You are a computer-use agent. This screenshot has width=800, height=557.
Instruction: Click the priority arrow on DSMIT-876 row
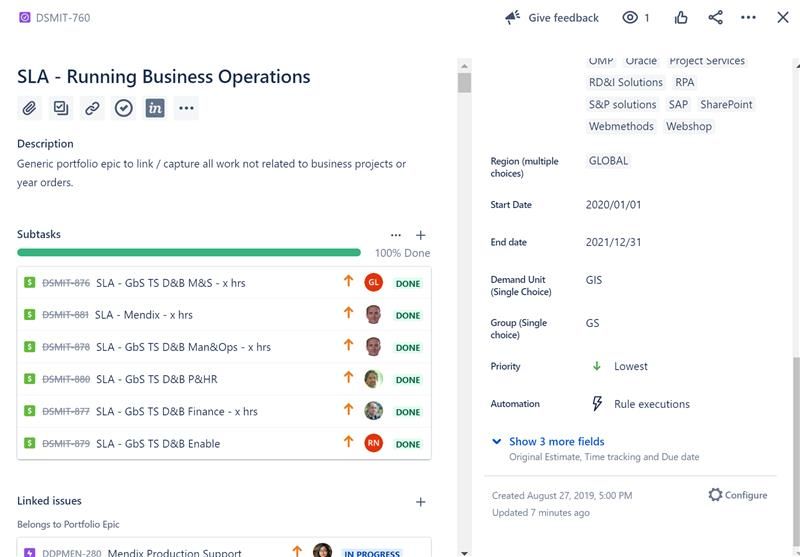(x=348, y=281)
